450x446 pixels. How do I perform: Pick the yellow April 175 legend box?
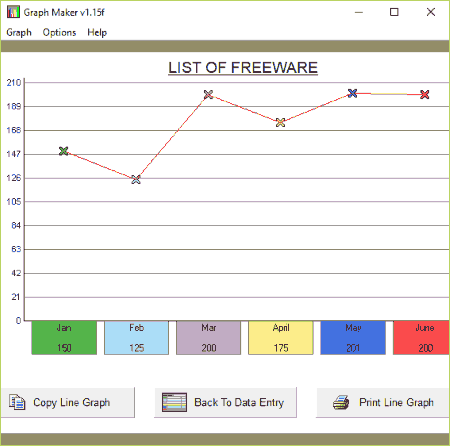[281, 338]
